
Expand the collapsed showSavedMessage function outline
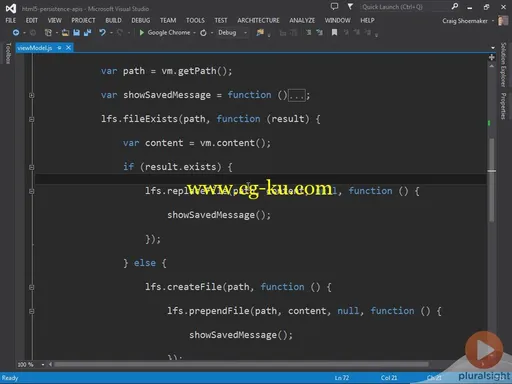click(x=32, y=95)
